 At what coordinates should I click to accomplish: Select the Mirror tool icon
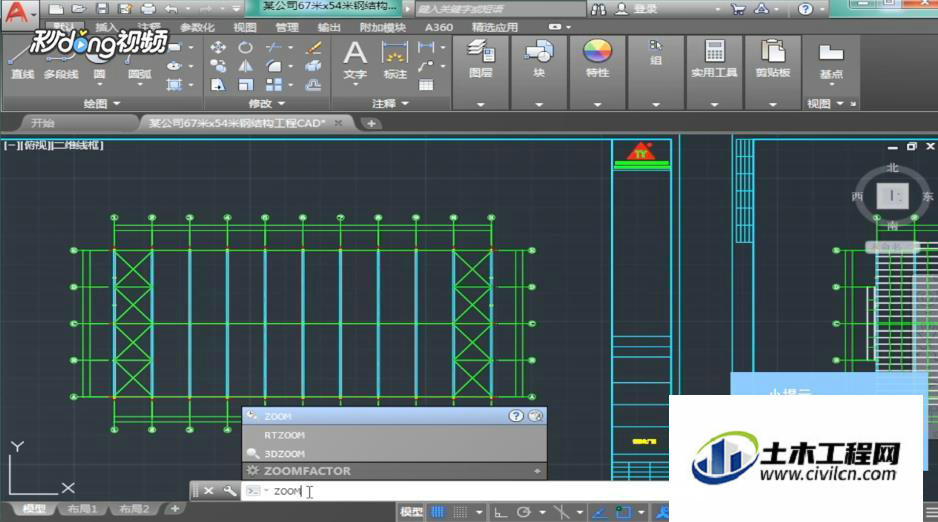point(245,66)
